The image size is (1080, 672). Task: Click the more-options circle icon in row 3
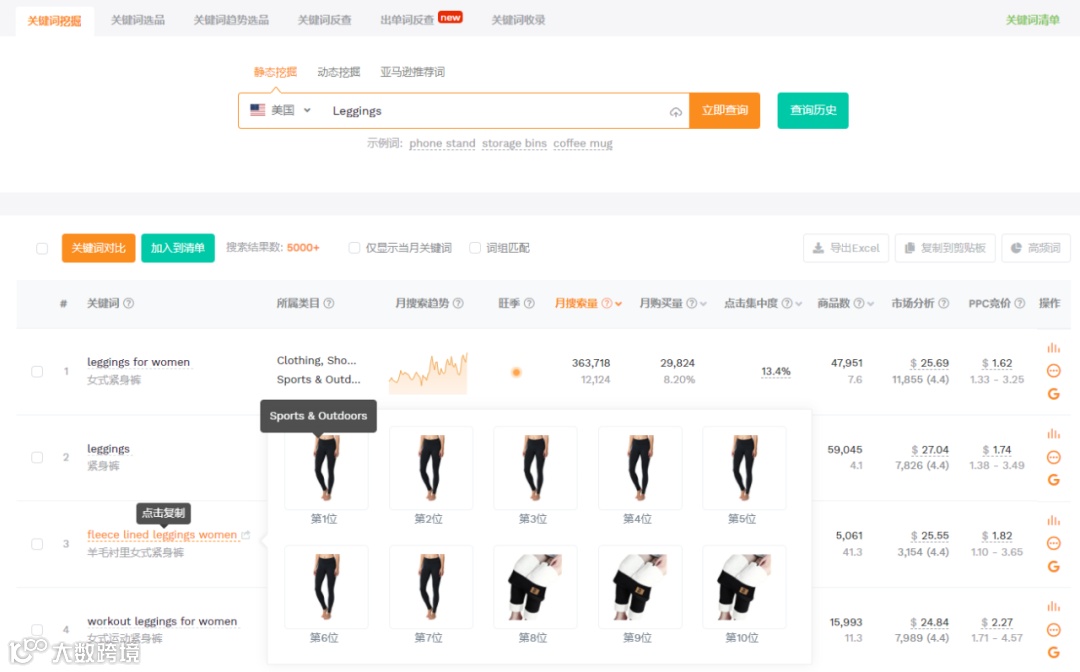click(x=1053, y=543)
